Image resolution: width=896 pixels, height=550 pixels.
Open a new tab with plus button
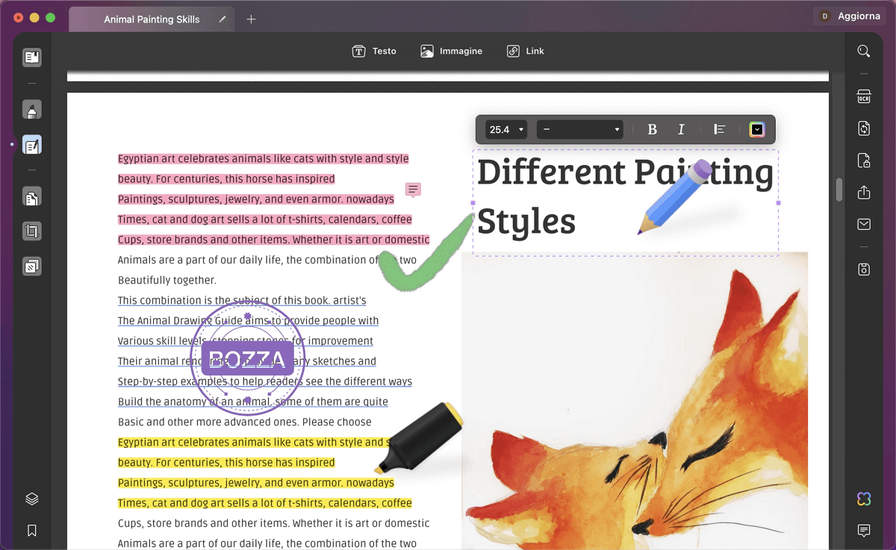251,19
